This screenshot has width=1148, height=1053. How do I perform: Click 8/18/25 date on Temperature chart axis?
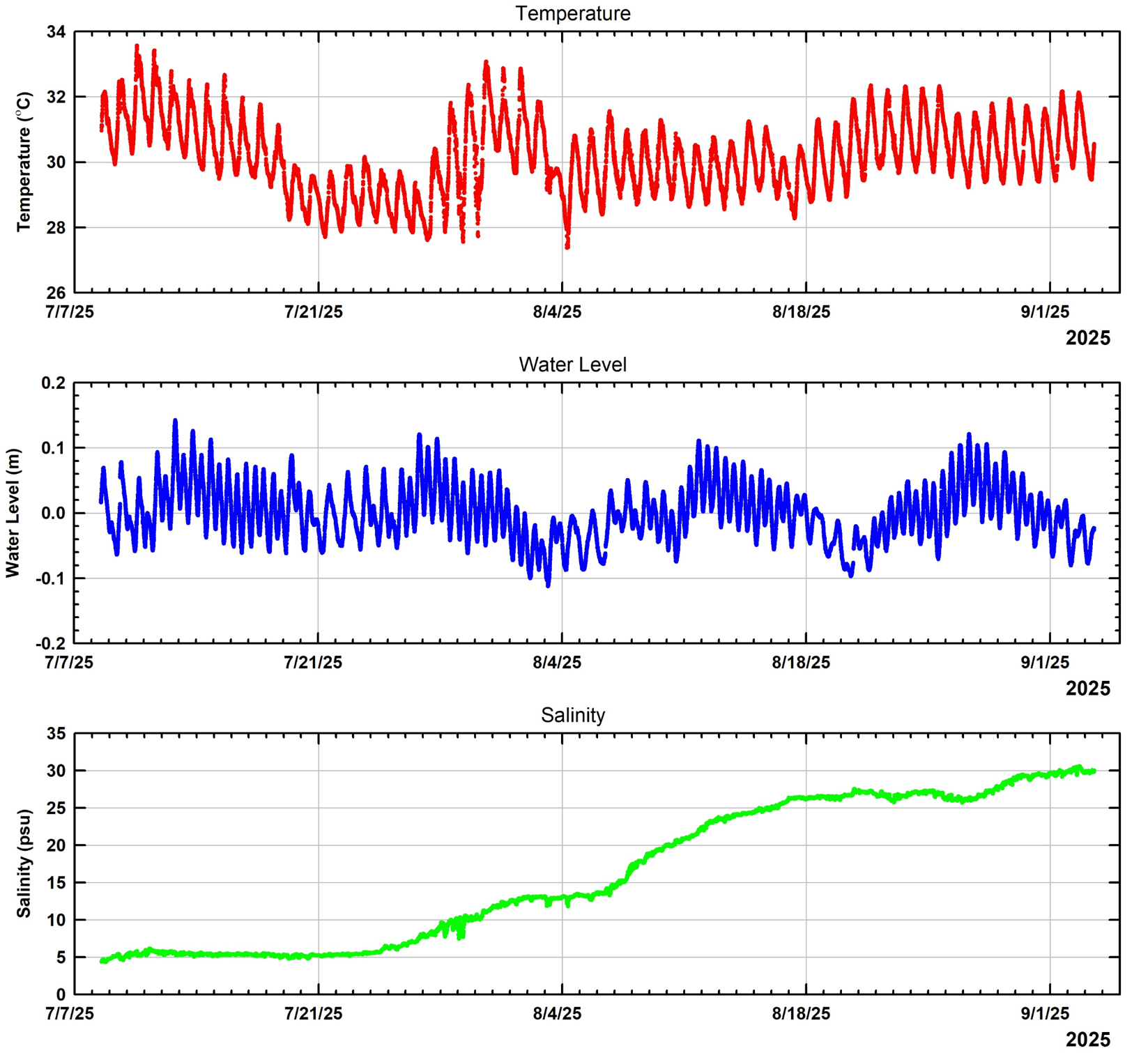(x=801, y=312)
